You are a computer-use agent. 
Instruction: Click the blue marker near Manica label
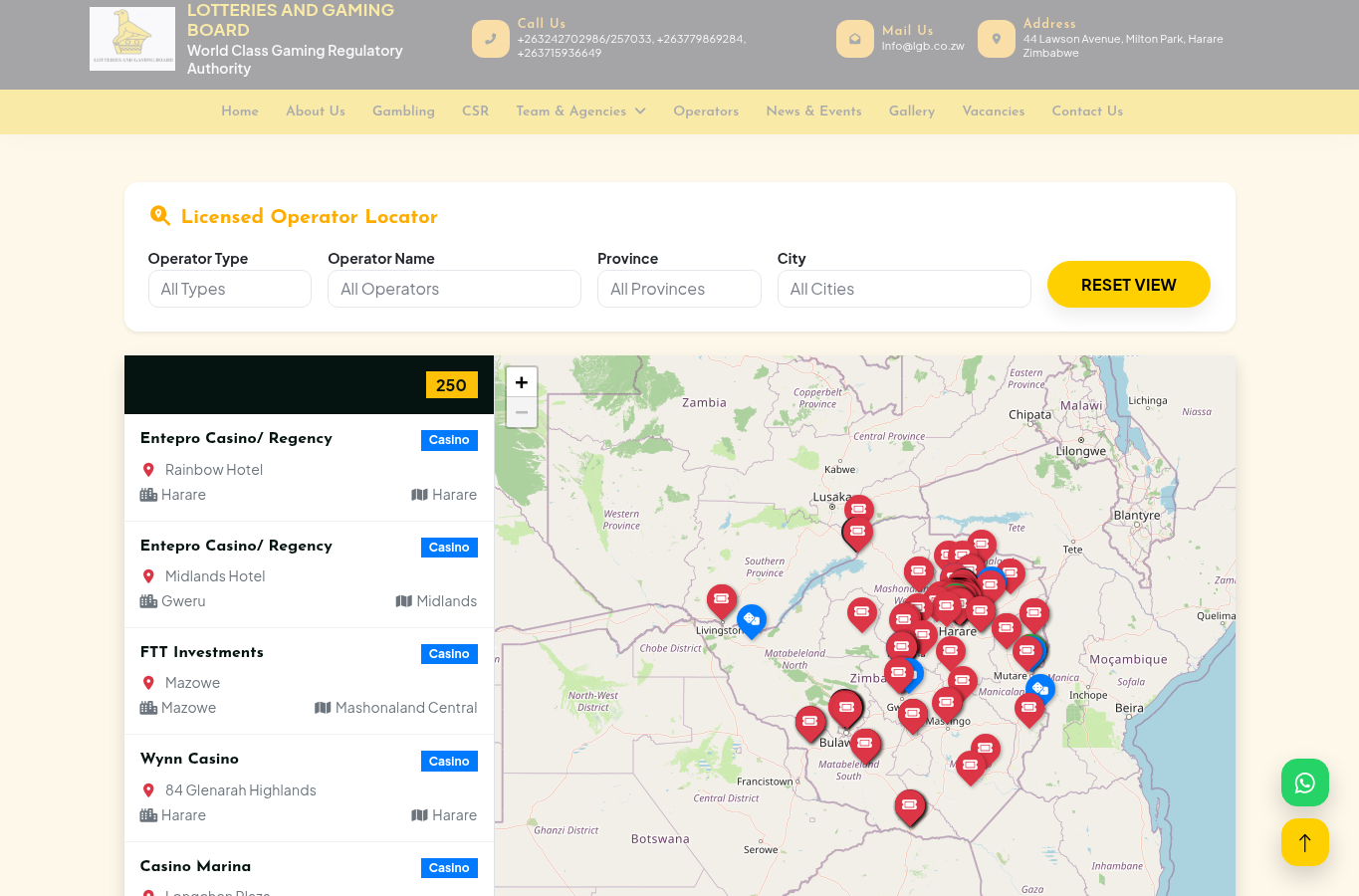point(1040,689)
